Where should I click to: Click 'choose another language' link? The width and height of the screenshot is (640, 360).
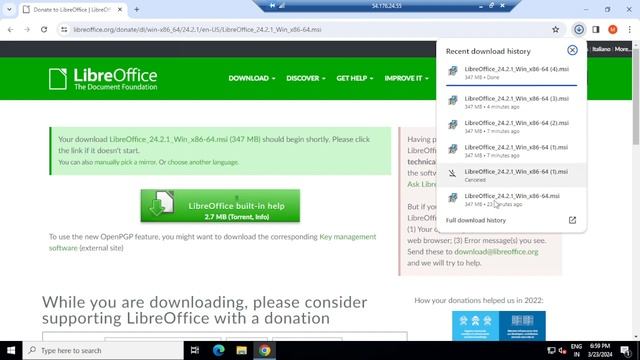pyautogui.click(x=202, y=162)
